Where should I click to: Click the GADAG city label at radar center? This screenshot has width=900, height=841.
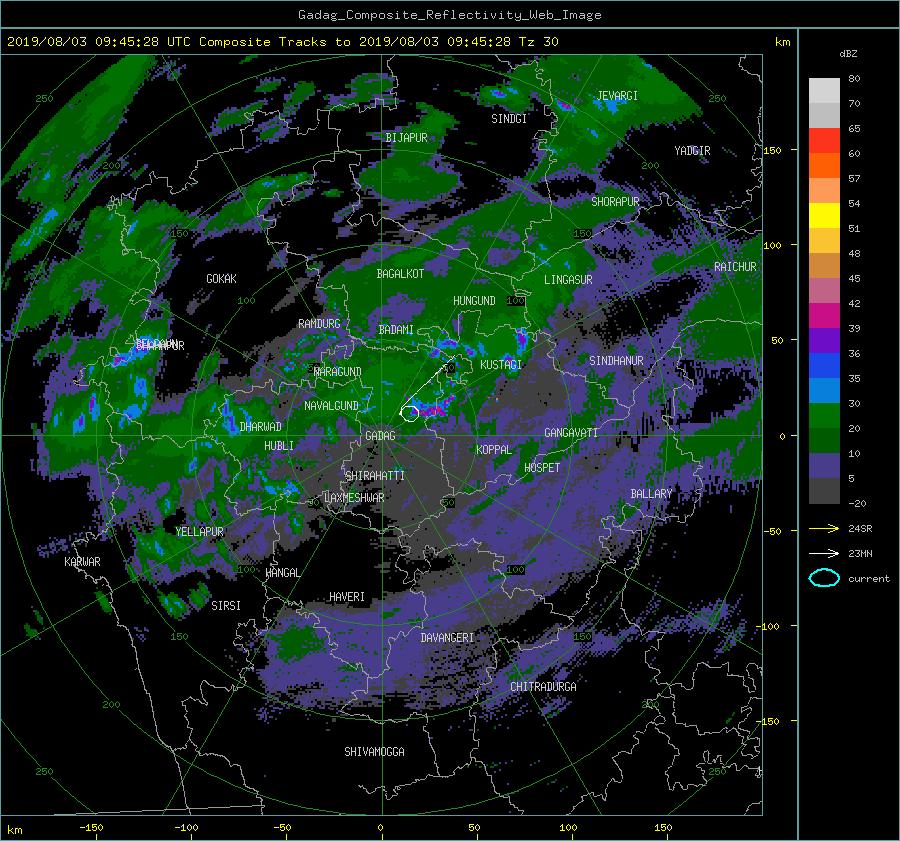coord(381,436)
